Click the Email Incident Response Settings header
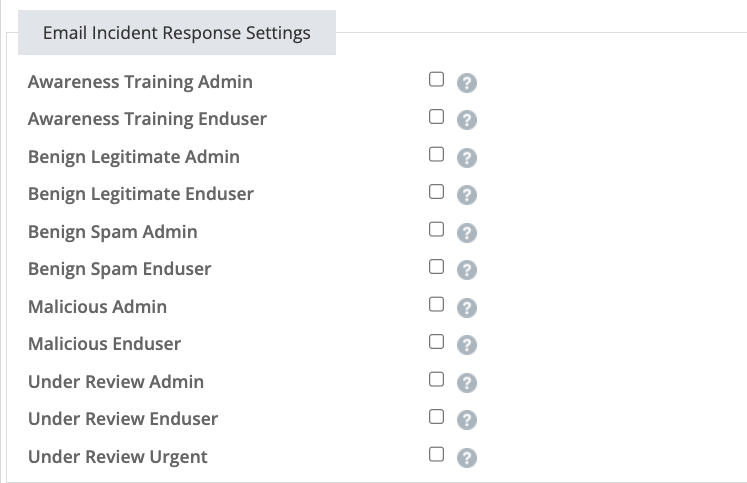This screenshot has width=747, height=483. point(177,32)
